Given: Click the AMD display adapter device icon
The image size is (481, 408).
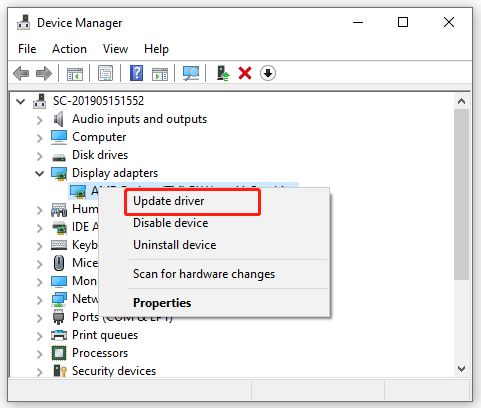Looking at the screenshot, I should click(78, 191).
